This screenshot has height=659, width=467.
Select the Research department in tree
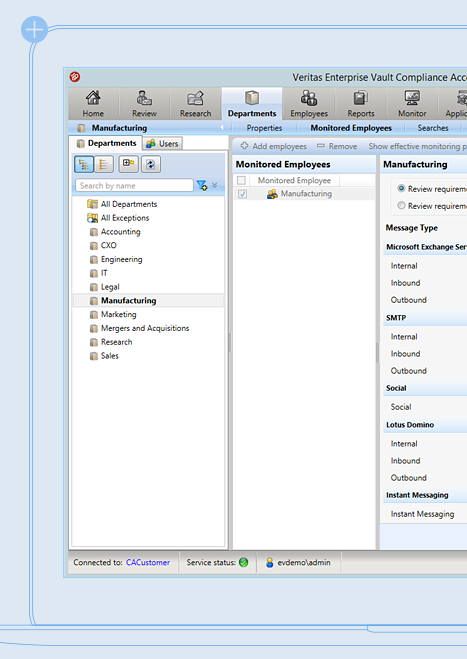(116, 342)
